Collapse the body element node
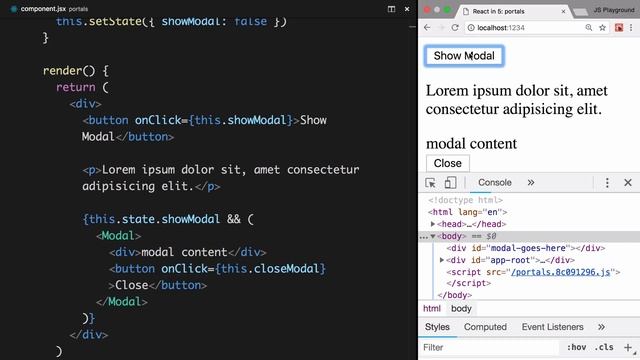Image resolution: width=640 pixels, height=360 pixels. [433, 236]
